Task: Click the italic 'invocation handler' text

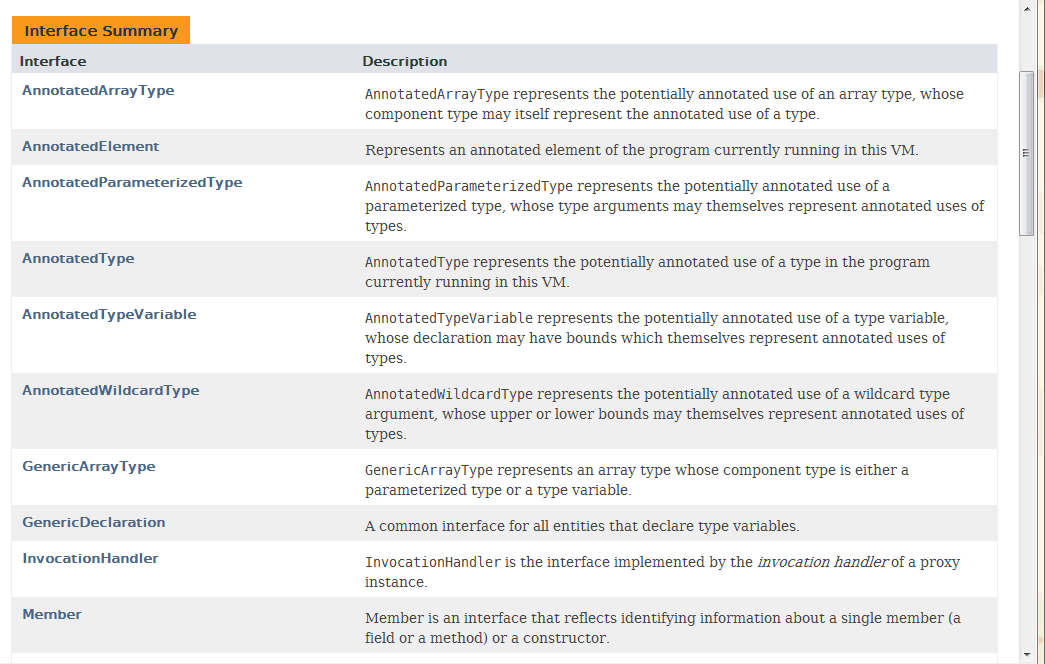Action: tap(822, 562)
